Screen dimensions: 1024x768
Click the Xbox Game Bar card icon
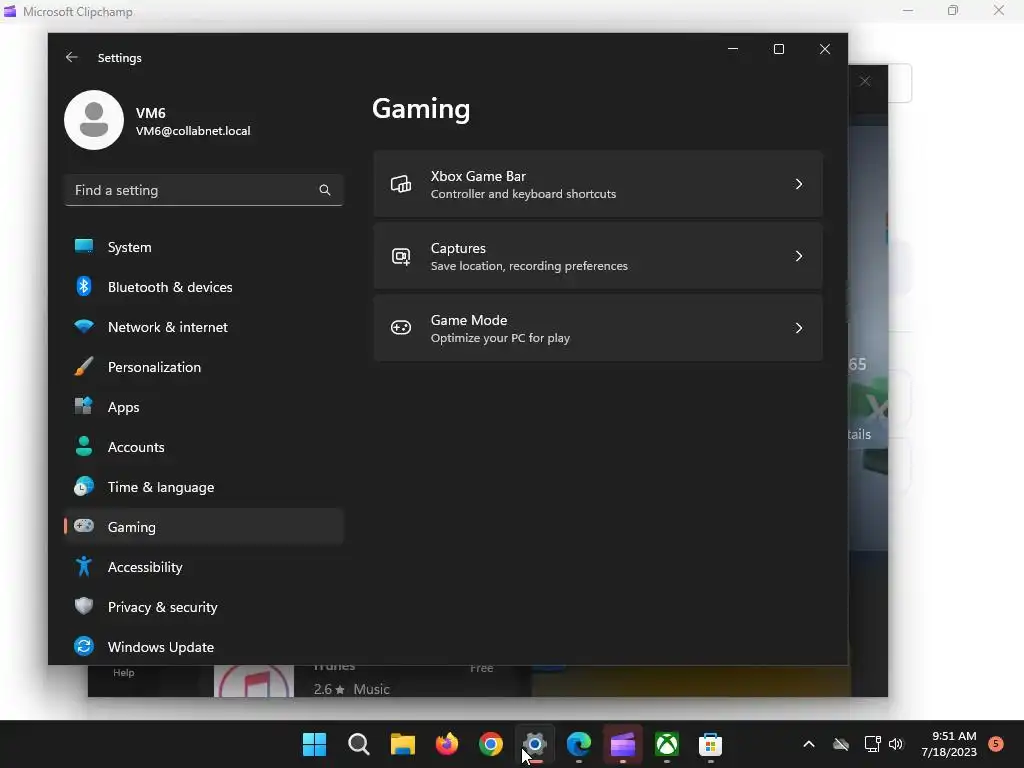[x=401, y=184]
